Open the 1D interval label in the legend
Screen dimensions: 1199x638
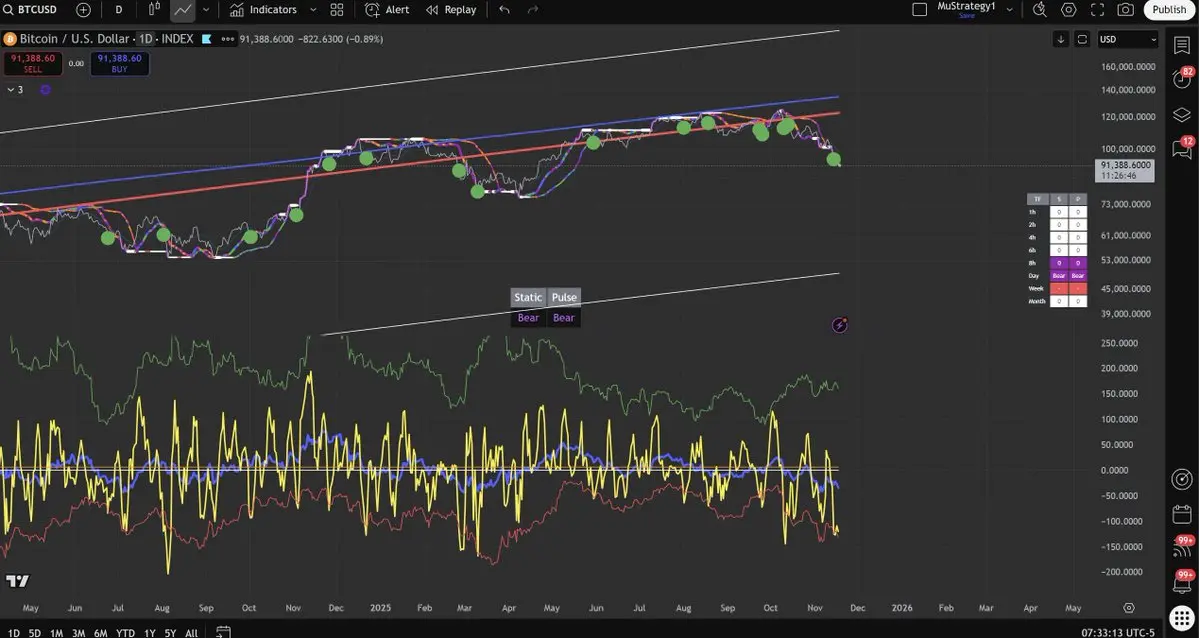[x=145, y=39]
